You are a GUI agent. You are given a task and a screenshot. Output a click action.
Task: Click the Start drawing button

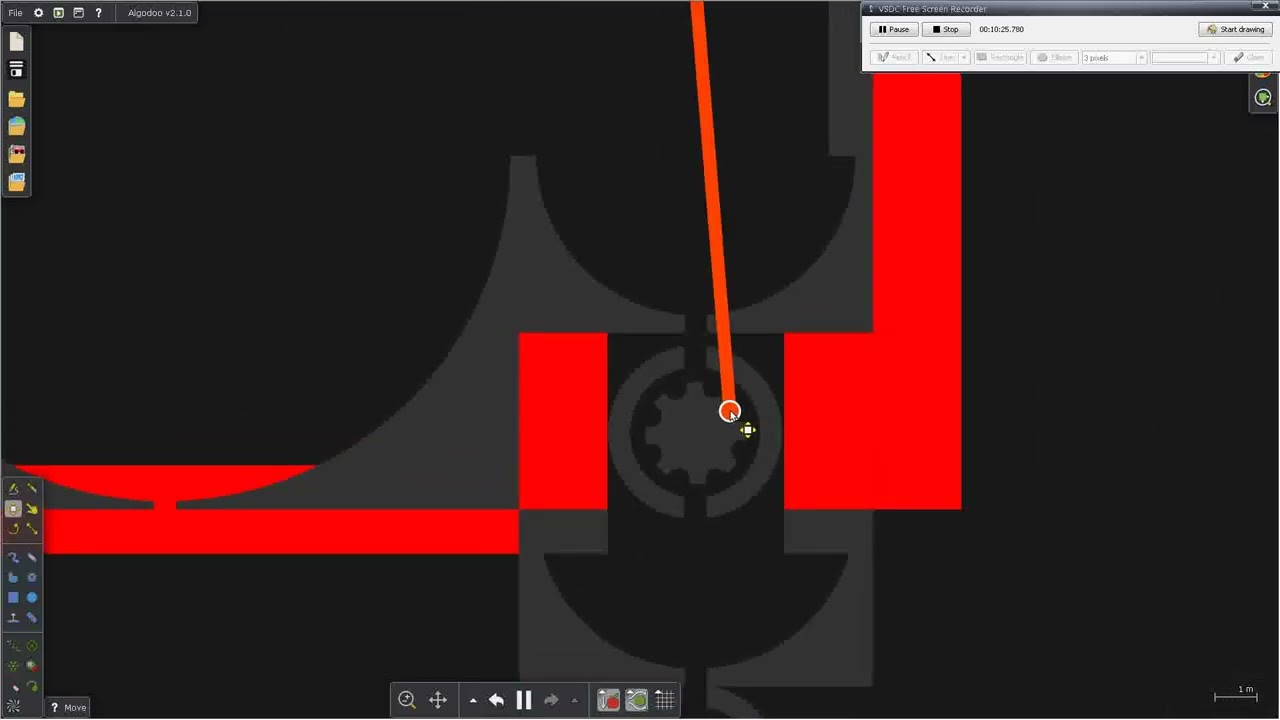1236,29
